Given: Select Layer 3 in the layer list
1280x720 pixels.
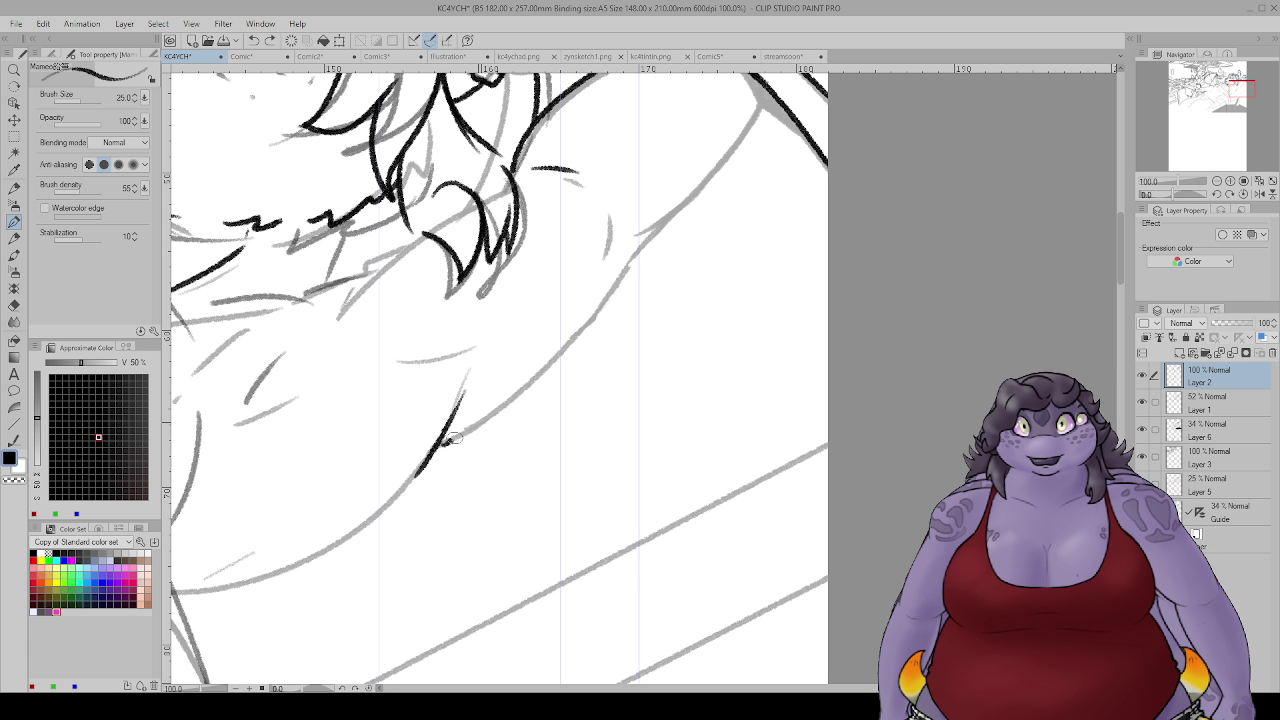Looking at the screenshot, I should [1220, 457].
